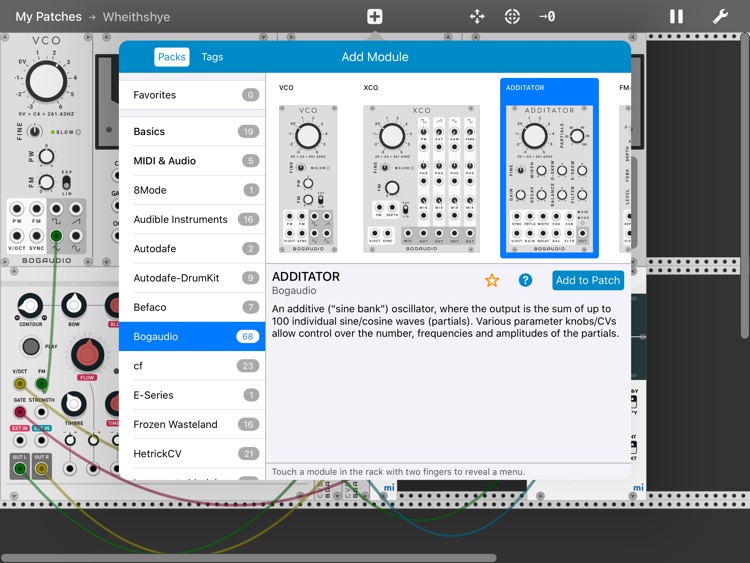Click the rack VCO saw wave output jack

coord(76,209)
